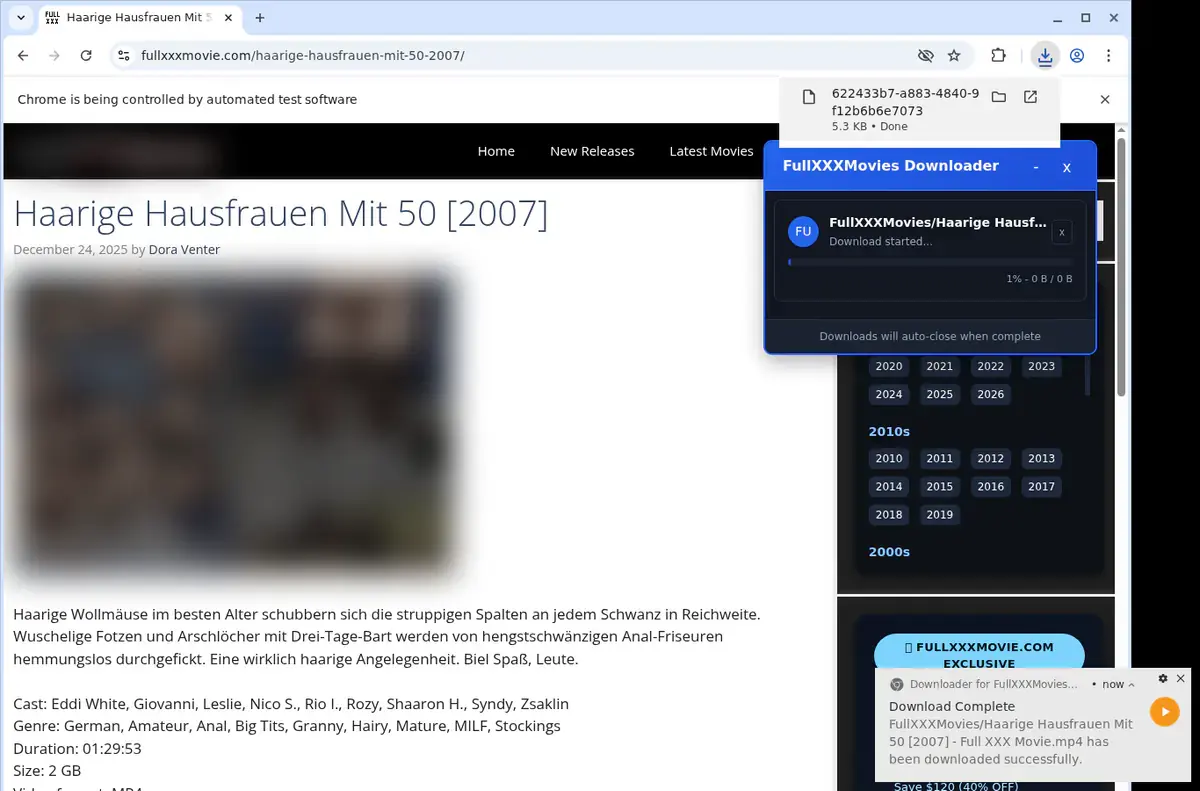Click the FULLXXXMOVIE.COM EXCLUSIVE button
This screenshot has width=1200, height=791.
click(x=979, y=655)
